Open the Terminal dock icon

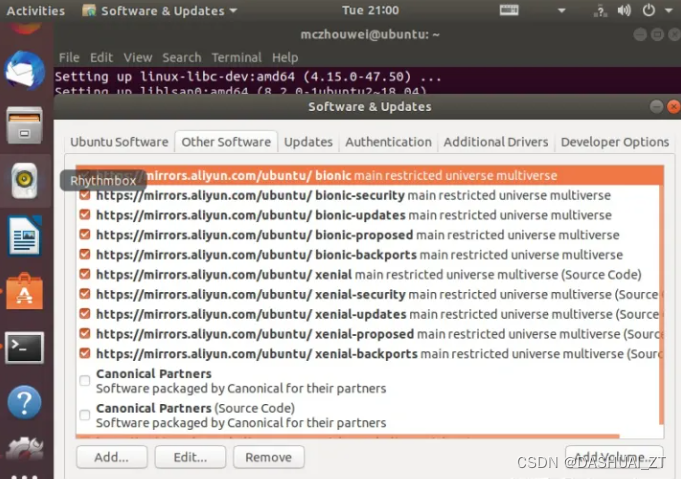pos(24,347)
